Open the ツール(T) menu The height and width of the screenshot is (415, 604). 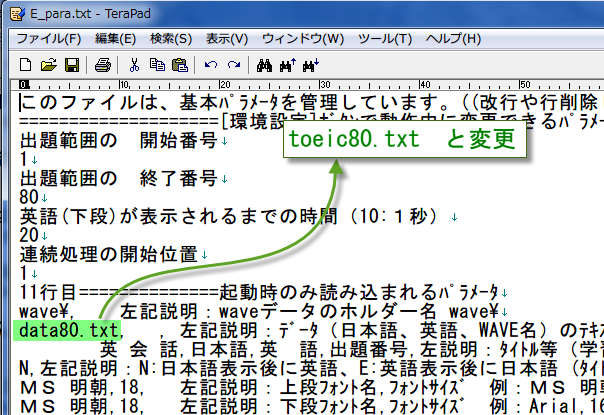click(384, 38)
